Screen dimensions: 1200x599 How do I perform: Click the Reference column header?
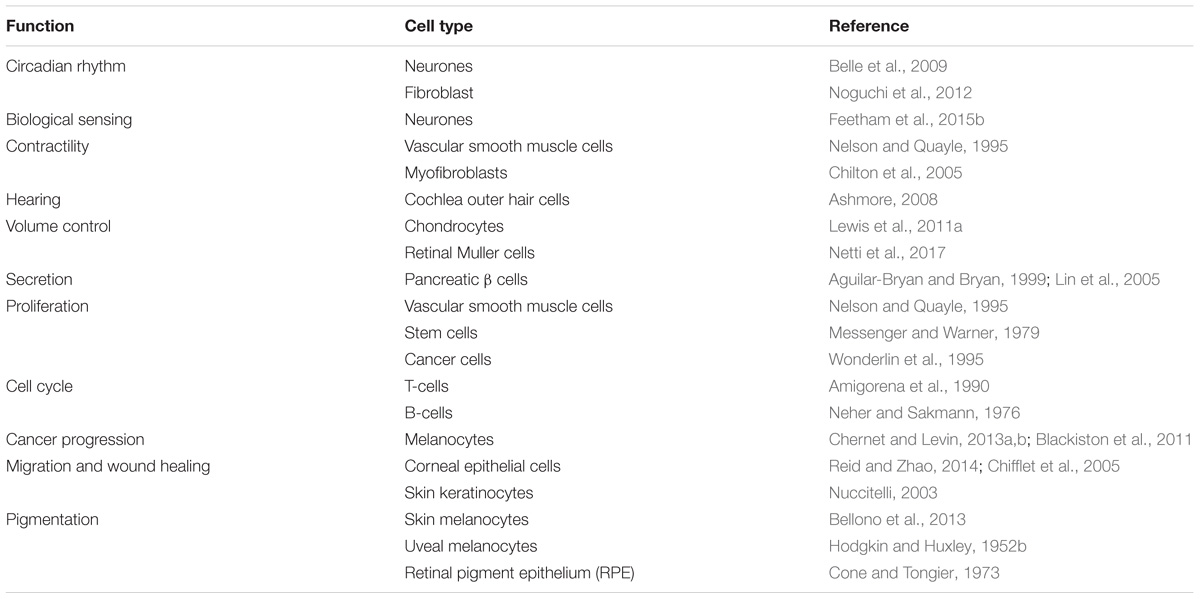(x=869, y=26)
